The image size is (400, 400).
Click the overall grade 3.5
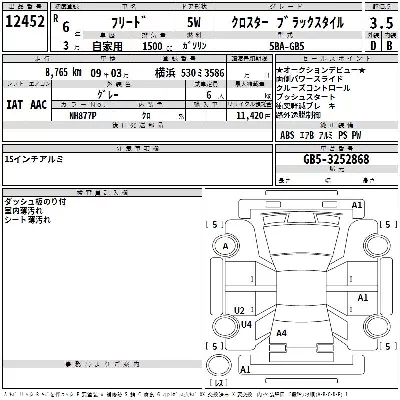click(381, 23)
